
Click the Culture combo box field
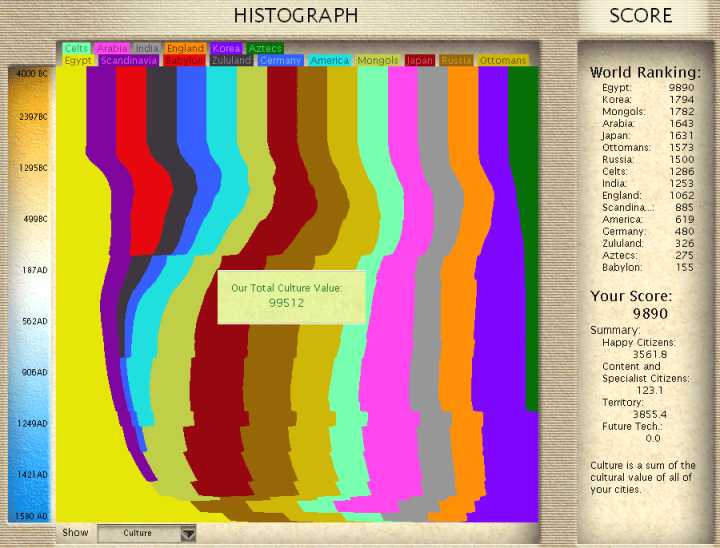coord(138,533)
